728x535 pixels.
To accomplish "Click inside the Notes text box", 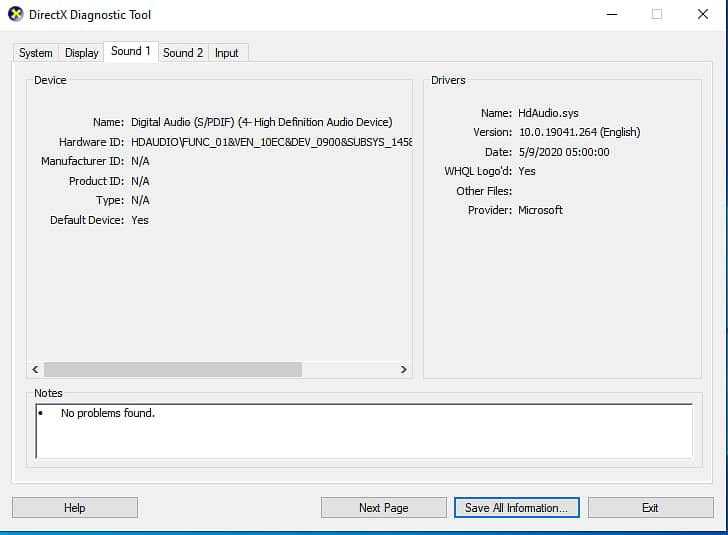I will [x=364, y=431].
